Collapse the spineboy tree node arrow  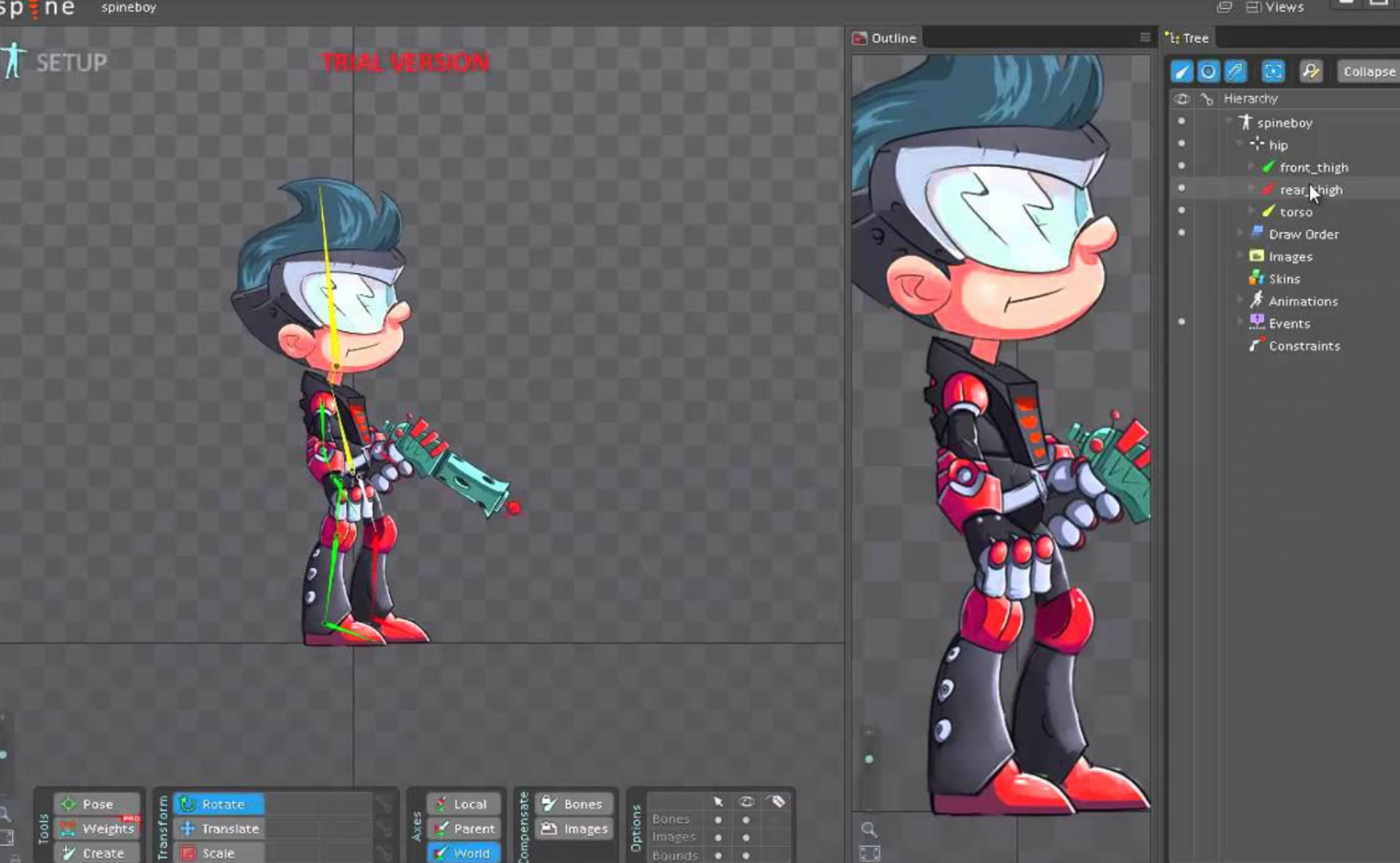point(1229,121)
